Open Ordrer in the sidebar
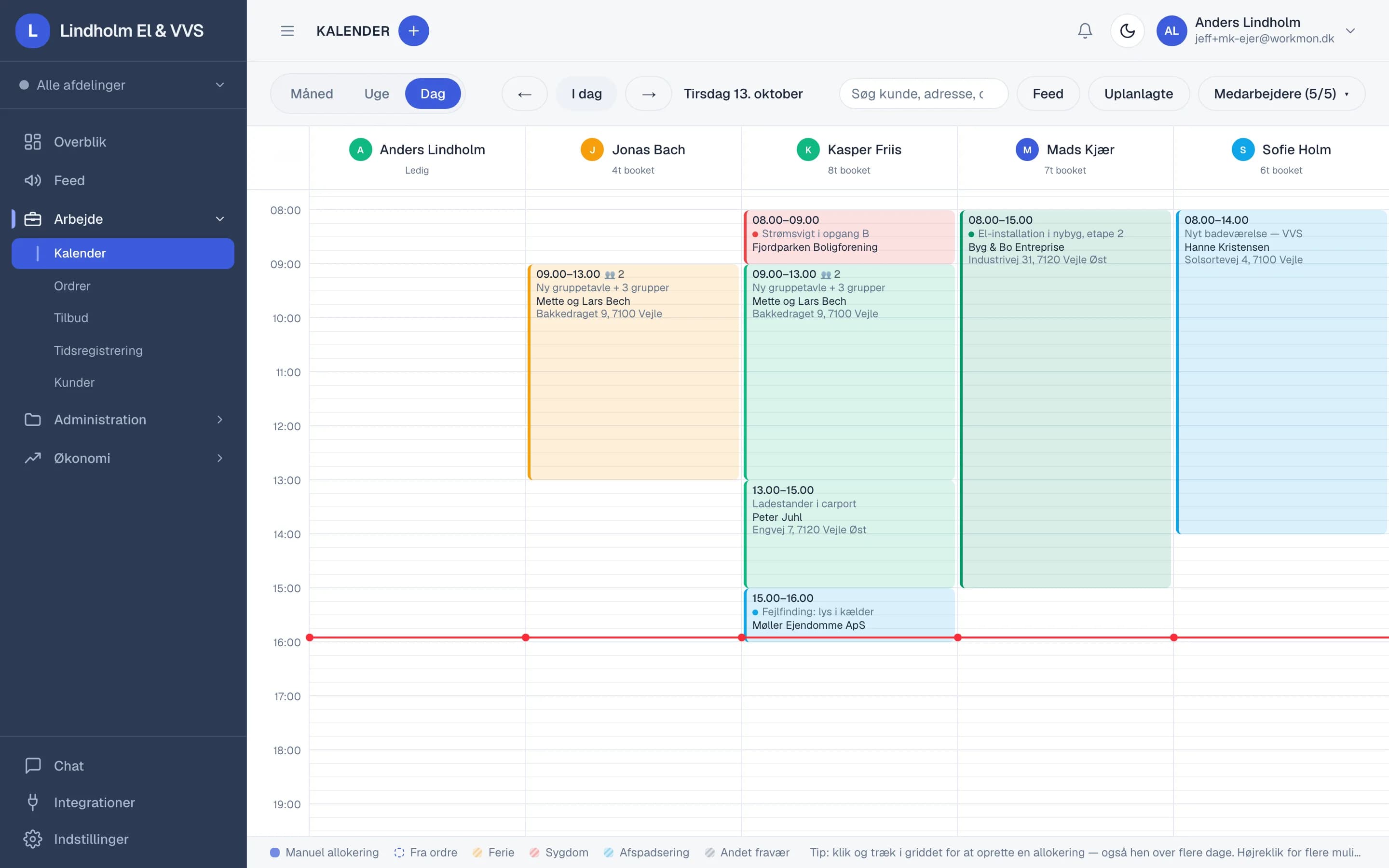Viewport: 1389px width, 868px height. point(72,286)
